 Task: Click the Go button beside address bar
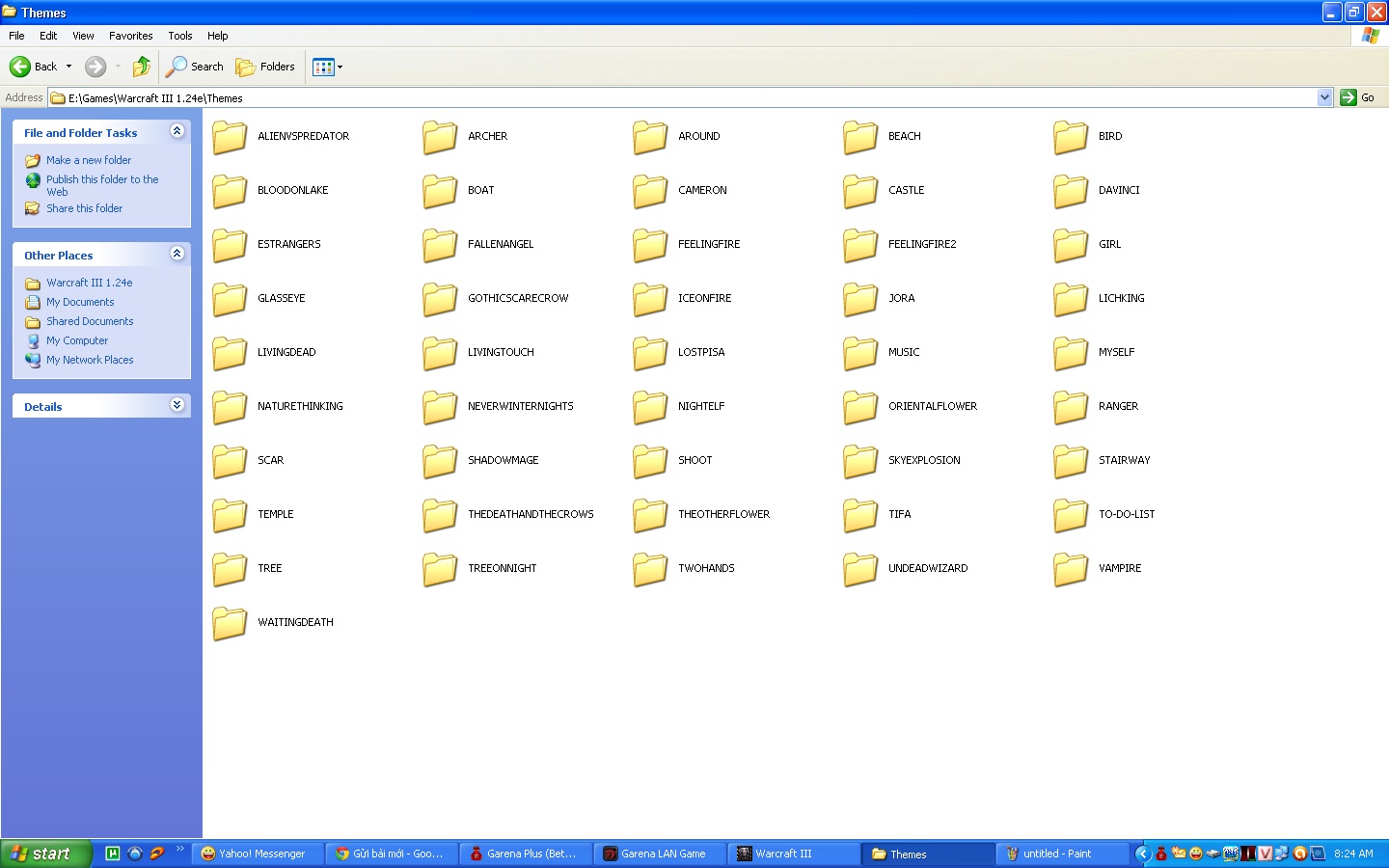click(1358, 97)
